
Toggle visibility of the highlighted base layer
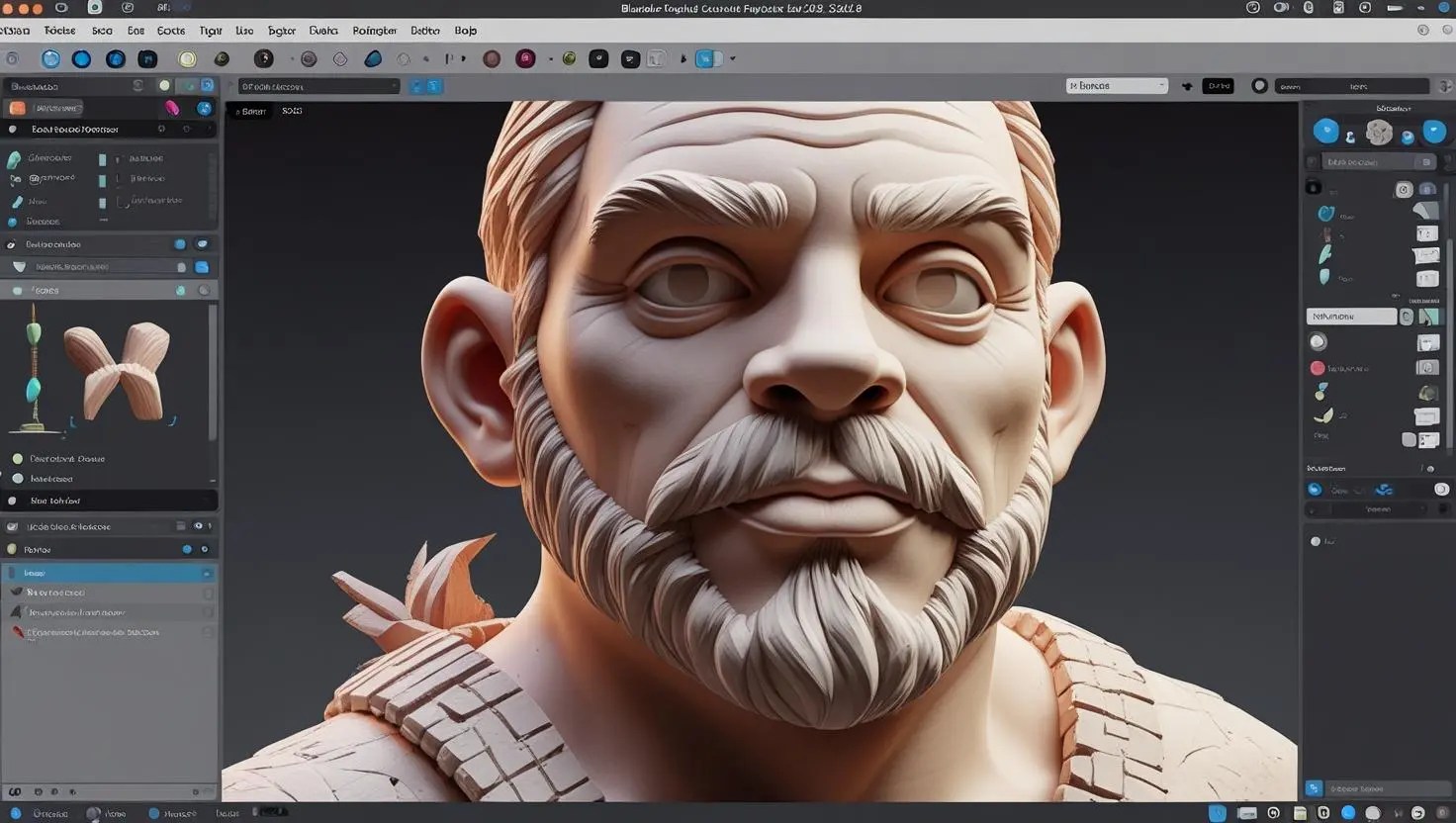[x=207, y=573]
